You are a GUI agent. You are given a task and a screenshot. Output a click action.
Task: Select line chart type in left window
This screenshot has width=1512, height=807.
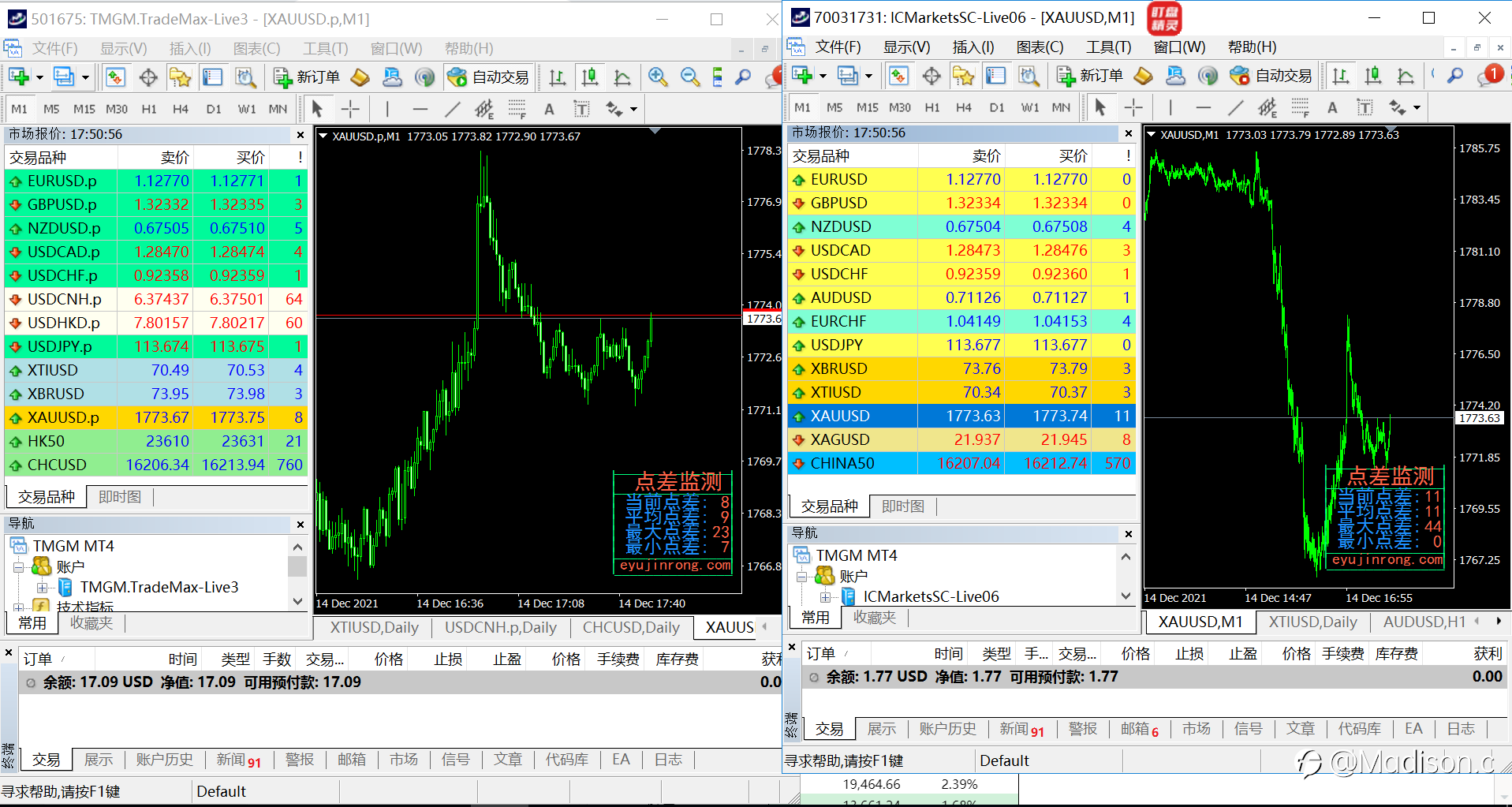(622, 77)
